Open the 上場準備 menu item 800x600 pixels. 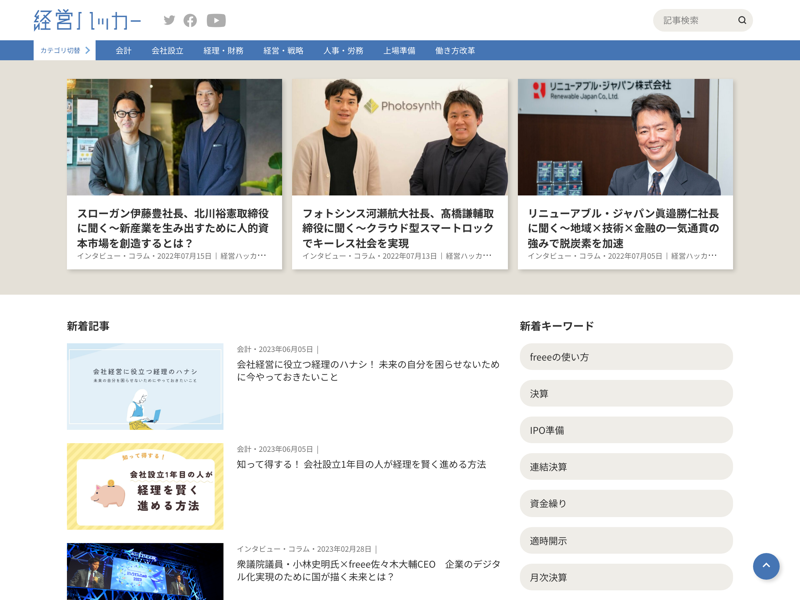tap(399, 51)
